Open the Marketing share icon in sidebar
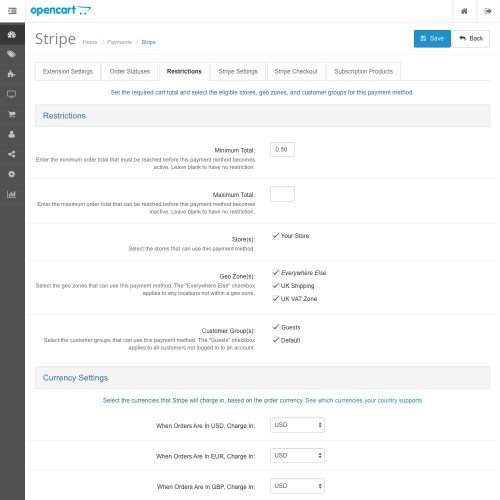Screen dimensions: 500x500 coord(12,154)
